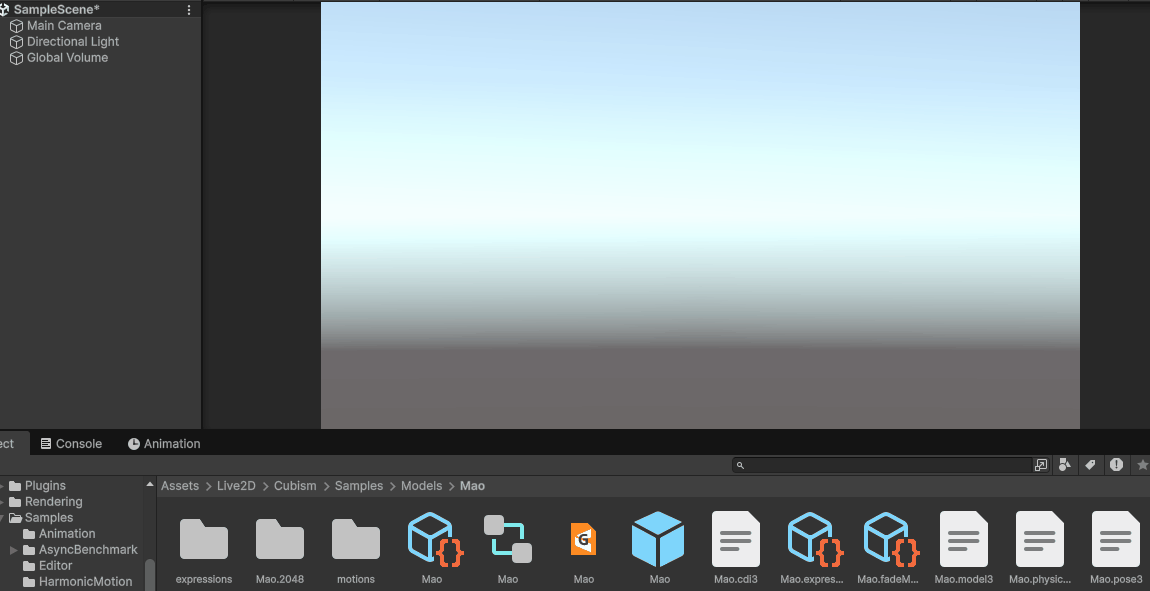Viewport: 1150px width, 591px height.
Task: Select the Mao.fadeM... asset
Action: point(887,540)
